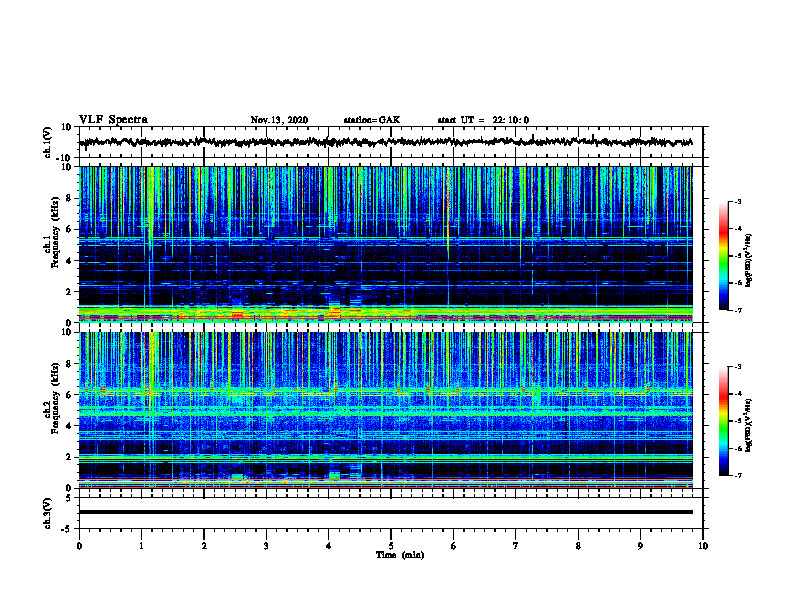Click time axis tick label "9"

point(640,546)
